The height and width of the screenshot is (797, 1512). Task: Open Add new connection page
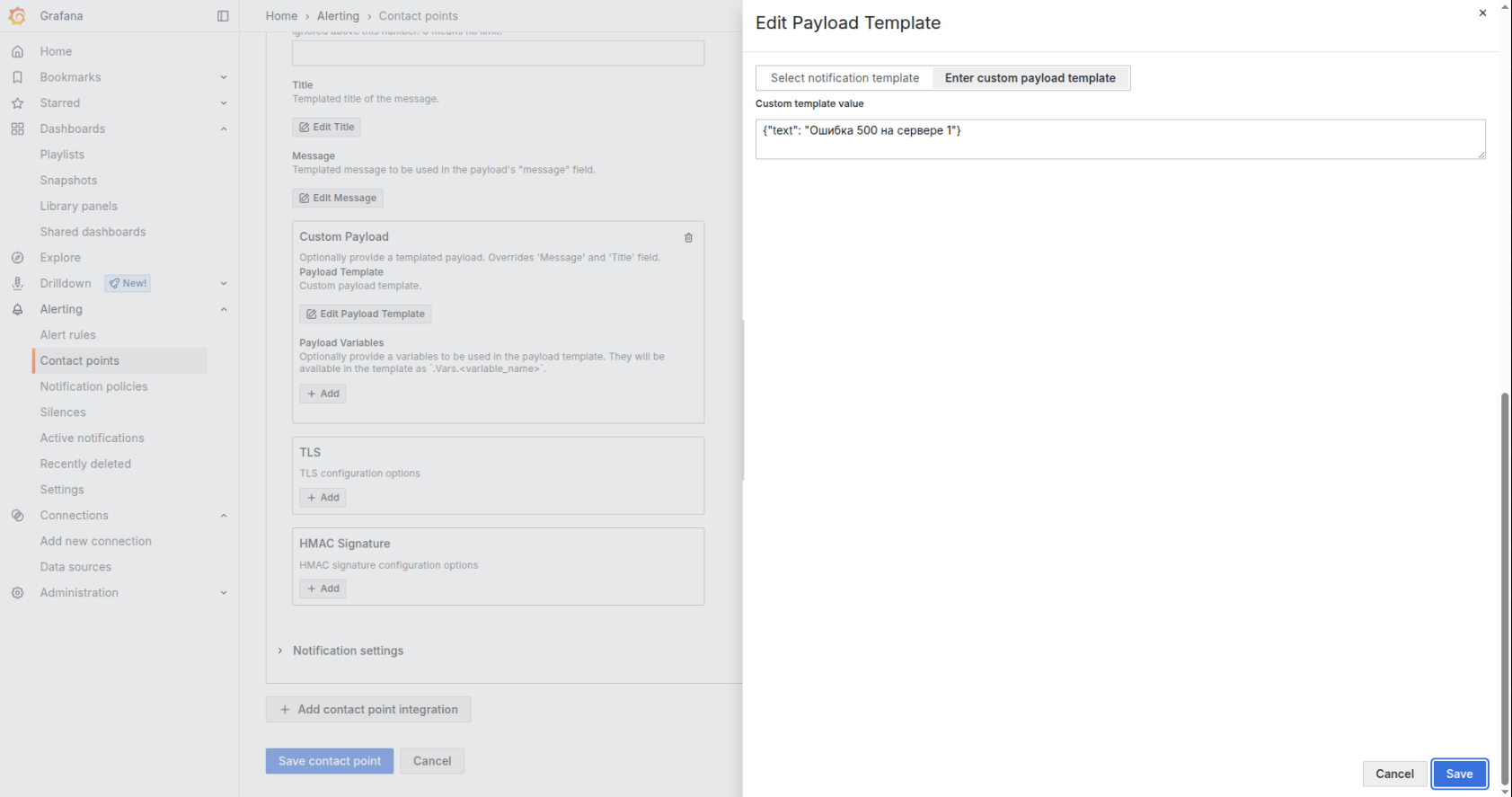point(95,541)
